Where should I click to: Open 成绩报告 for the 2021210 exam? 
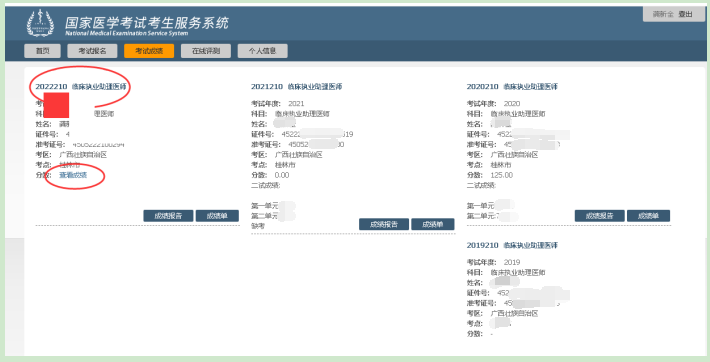[x=384, y=224]
